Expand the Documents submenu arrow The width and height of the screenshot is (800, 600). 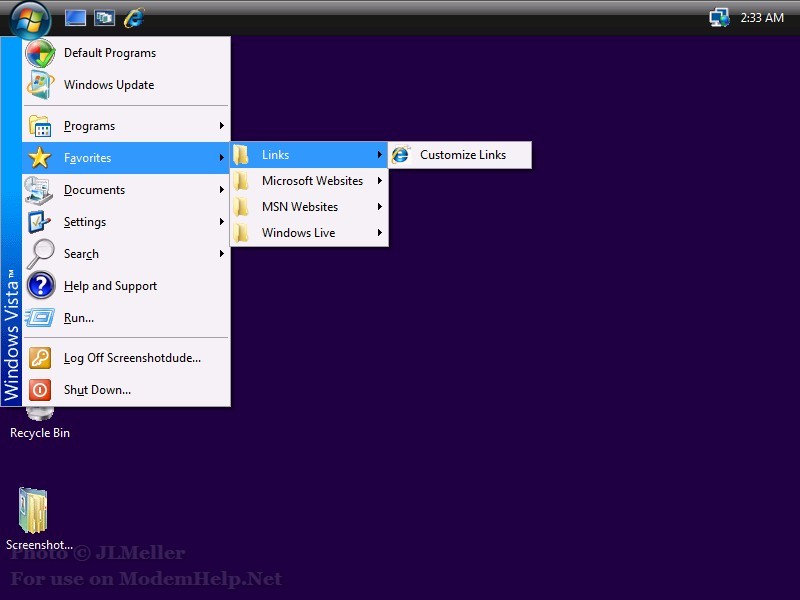coord(221,190)
